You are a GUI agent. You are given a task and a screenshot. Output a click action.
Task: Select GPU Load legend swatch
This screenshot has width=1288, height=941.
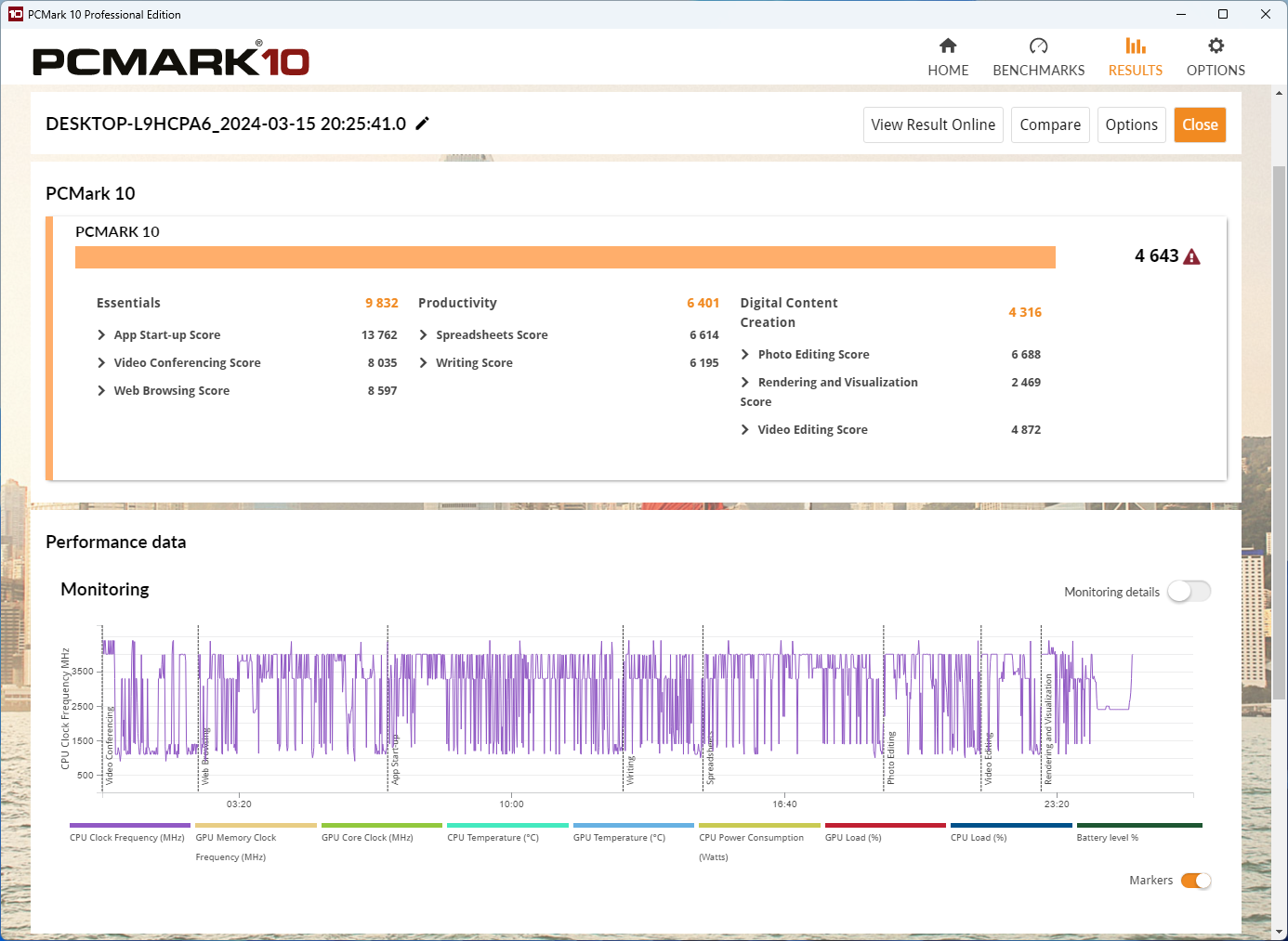pyautogui.click(x=886, y=825)
